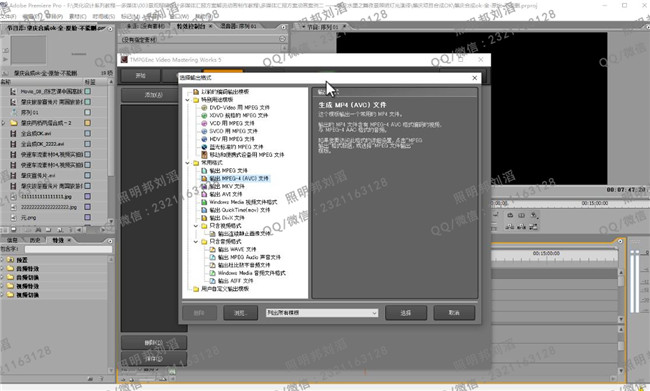Collapse the 只含音频格式 subfolder
The height and width of the screenshot is (391, 650).
pos(196,242)
